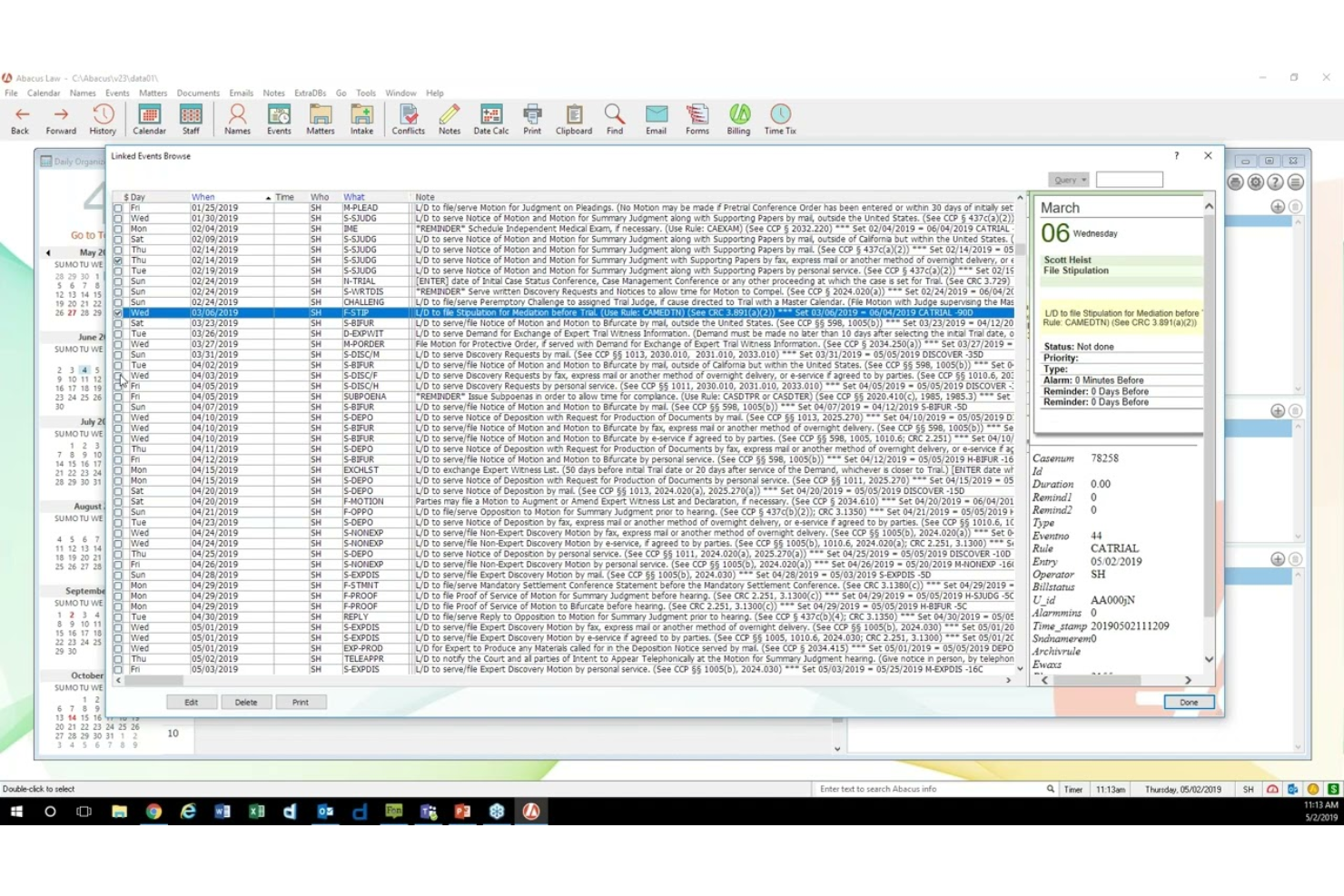
Task: Toggle checkbox for 03/26/2019 D-EXPWIT row
Action: point(118,334)
